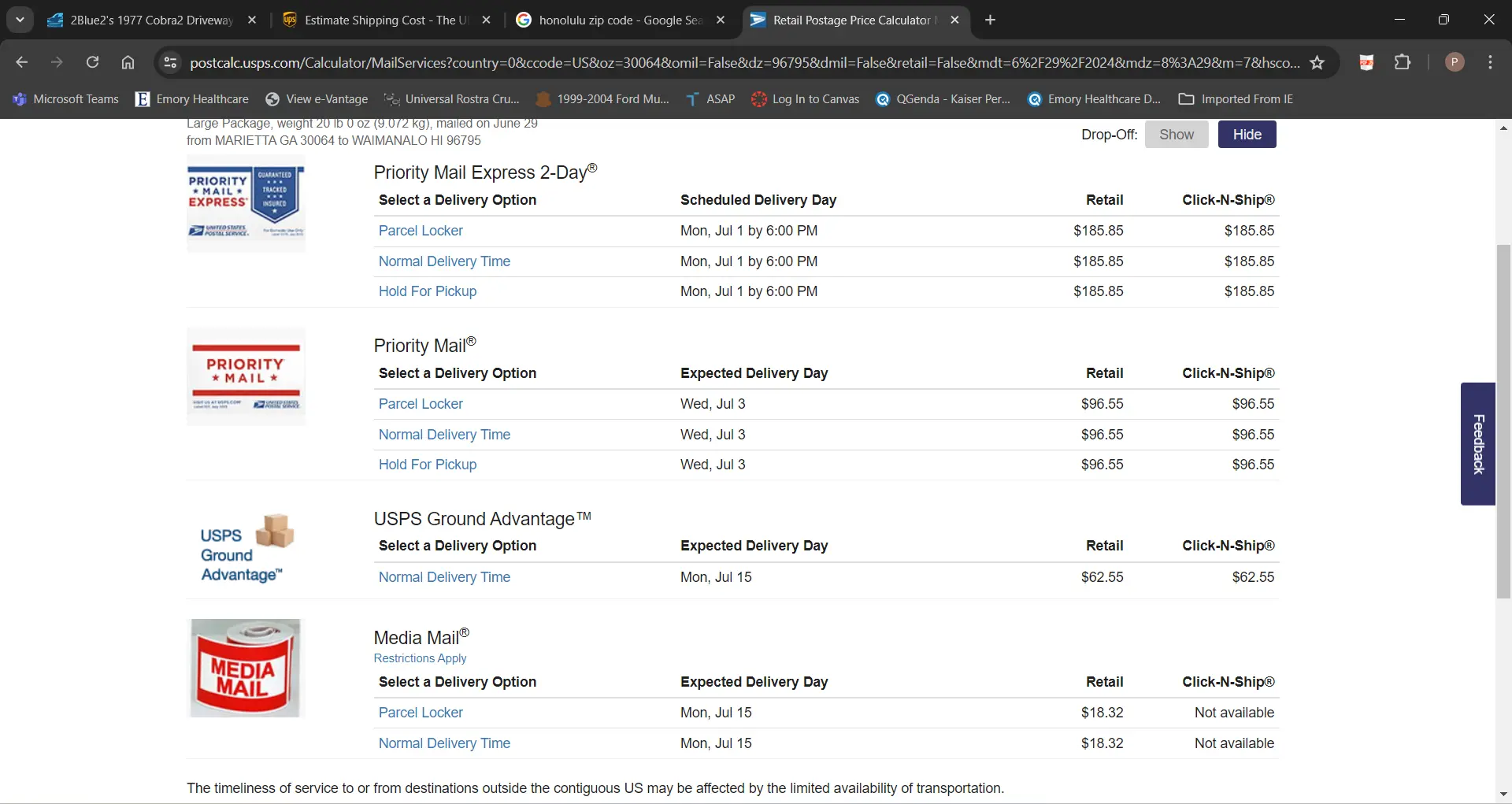Close the honolulu zip code Google tab
The image size is (1512, 804).
point(720,20)
